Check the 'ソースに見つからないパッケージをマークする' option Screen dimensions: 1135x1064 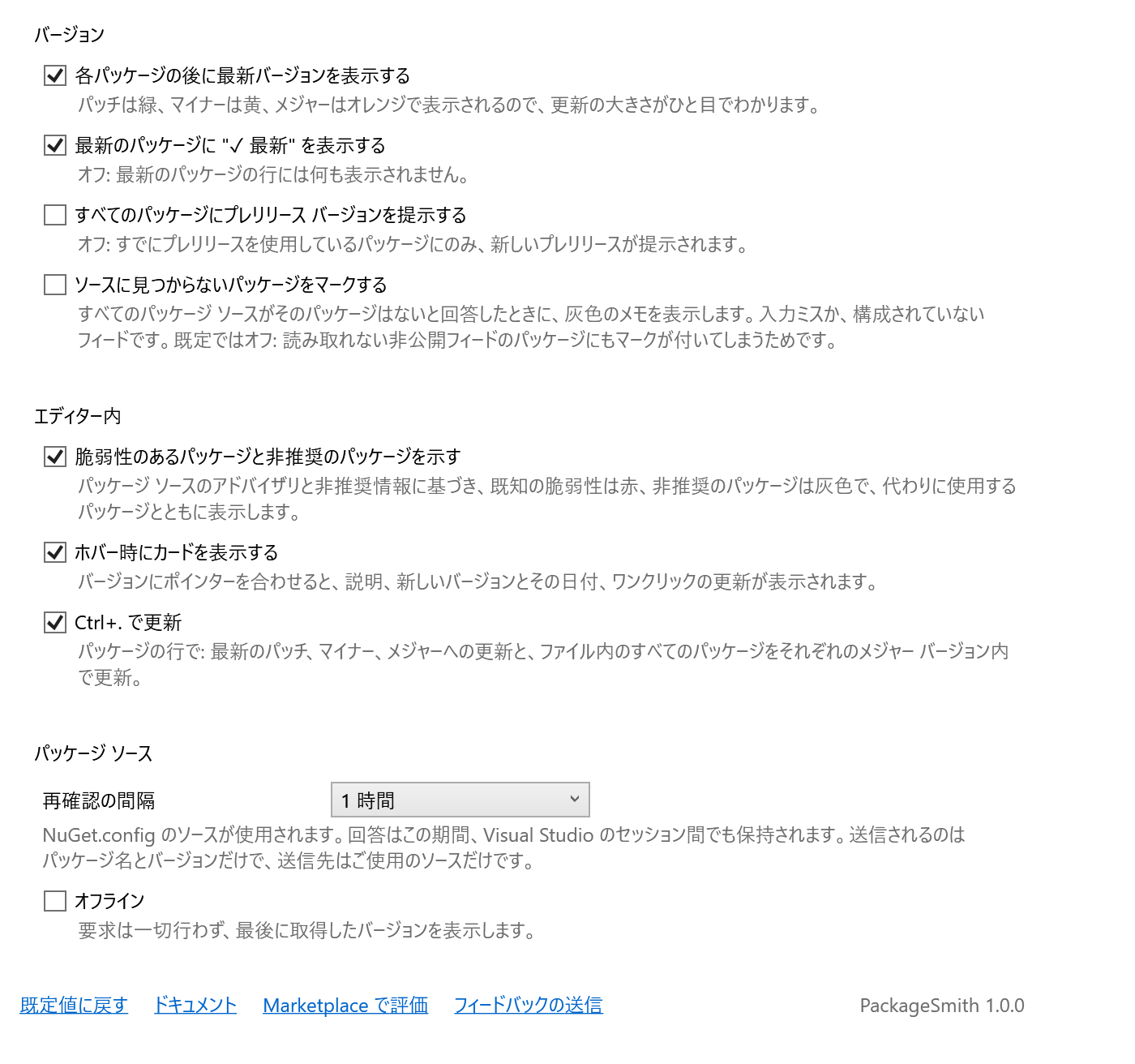[55, 285]
